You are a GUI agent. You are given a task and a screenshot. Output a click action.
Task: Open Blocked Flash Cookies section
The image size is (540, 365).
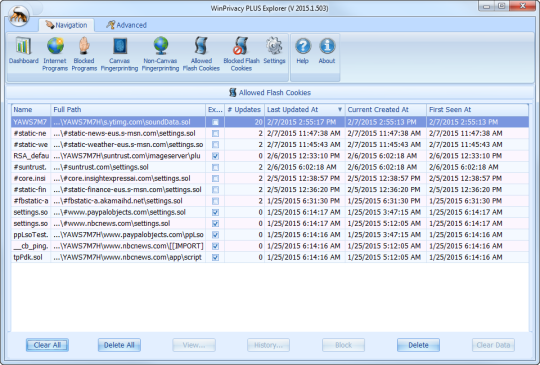[241, 54]
